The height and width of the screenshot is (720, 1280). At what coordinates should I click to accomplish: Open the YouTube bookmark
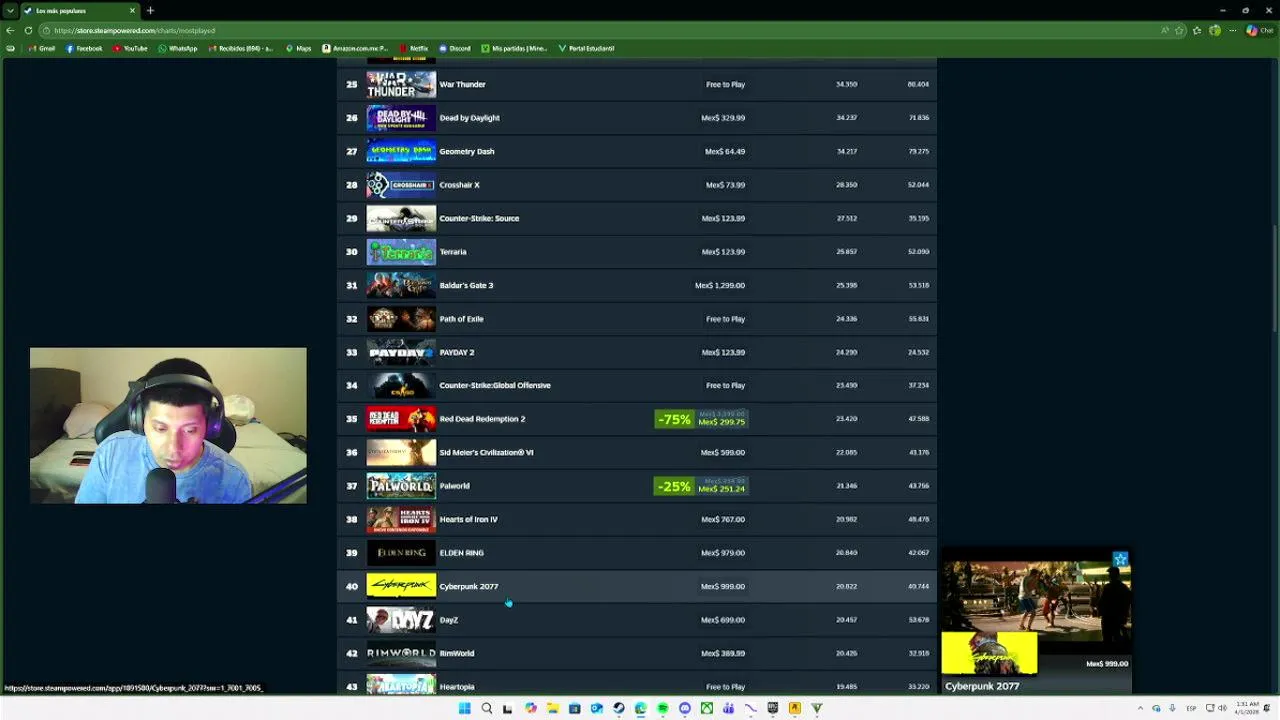130,48
